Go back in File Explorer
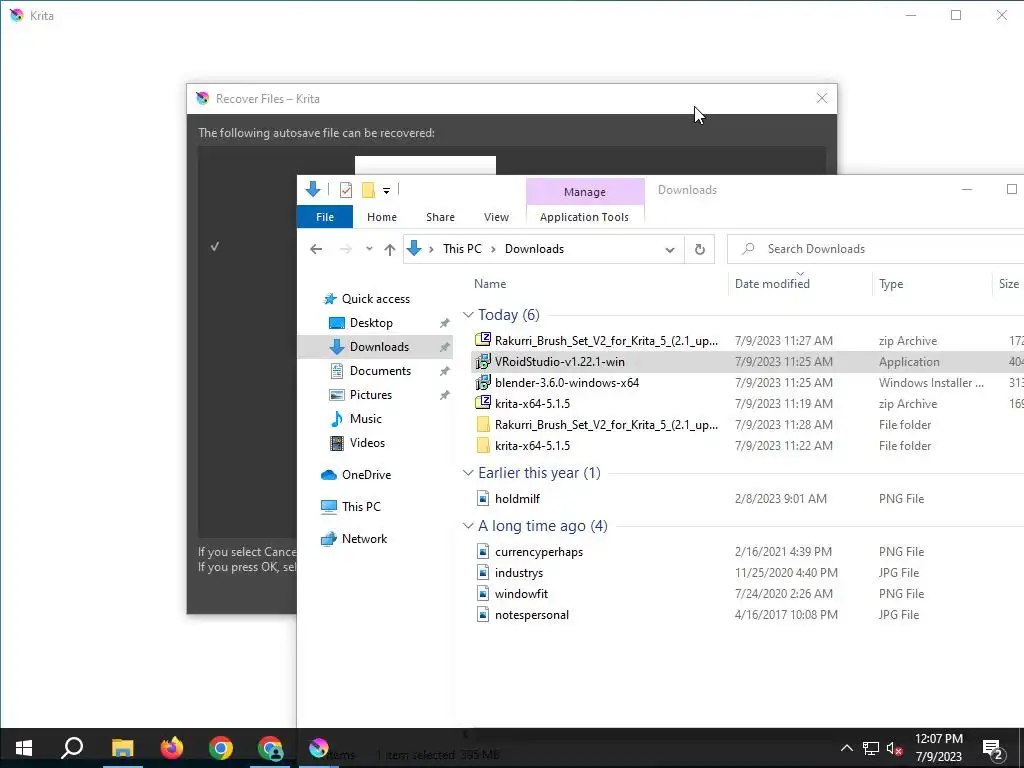Image resolution: width=1024 pixels, height=768 pixels. [x=316, y=249]
